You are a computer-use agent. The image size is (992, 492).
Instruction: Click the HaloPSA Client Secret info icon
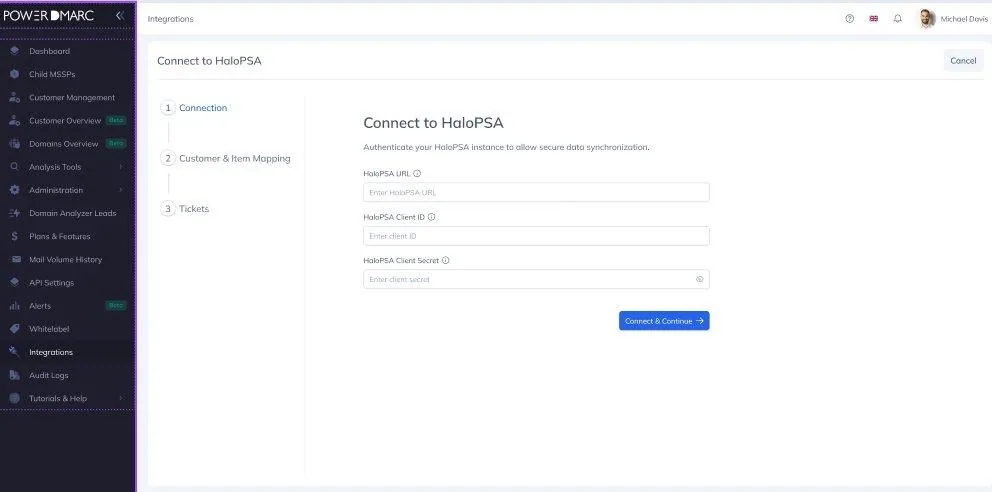tap(445, 260)
